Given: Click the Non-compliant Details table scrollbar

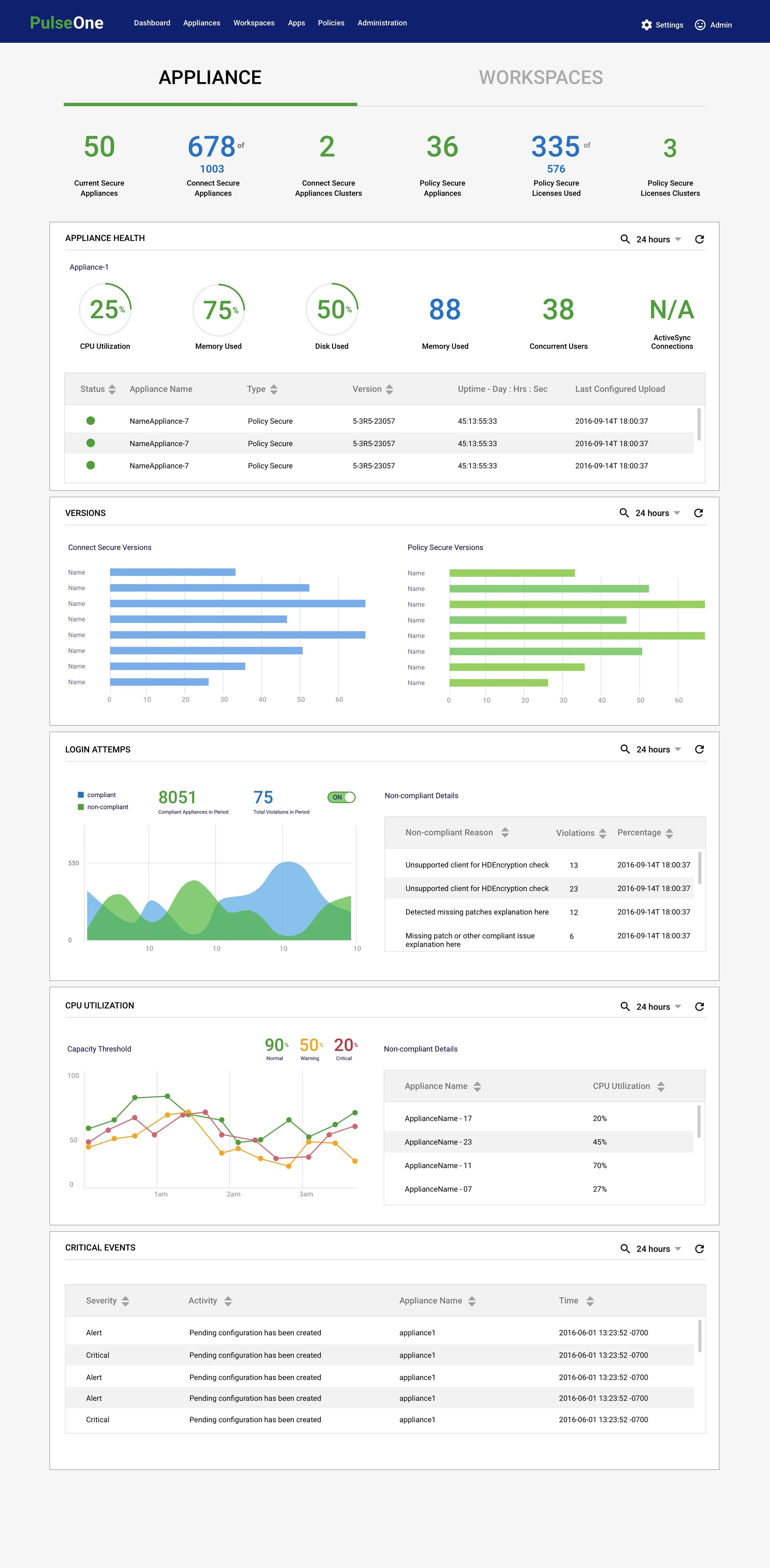Looking at the screenshot, I should (699, 868).
